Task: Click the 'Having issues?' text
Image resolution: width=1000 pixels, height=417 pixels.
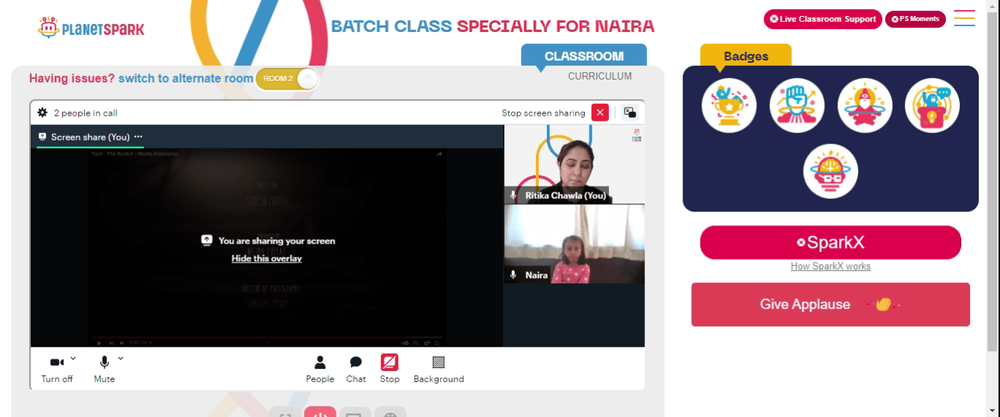Action: tap(72, 78)
